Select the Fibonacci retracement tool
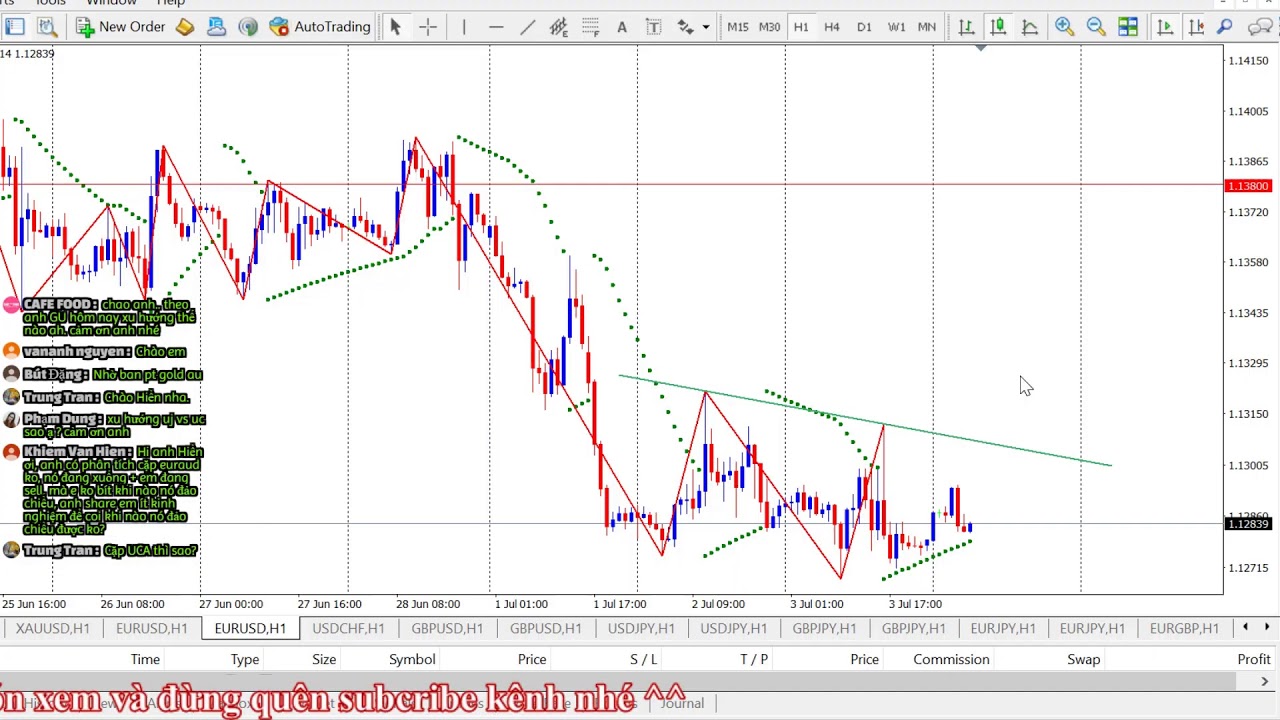 (590, 27)
